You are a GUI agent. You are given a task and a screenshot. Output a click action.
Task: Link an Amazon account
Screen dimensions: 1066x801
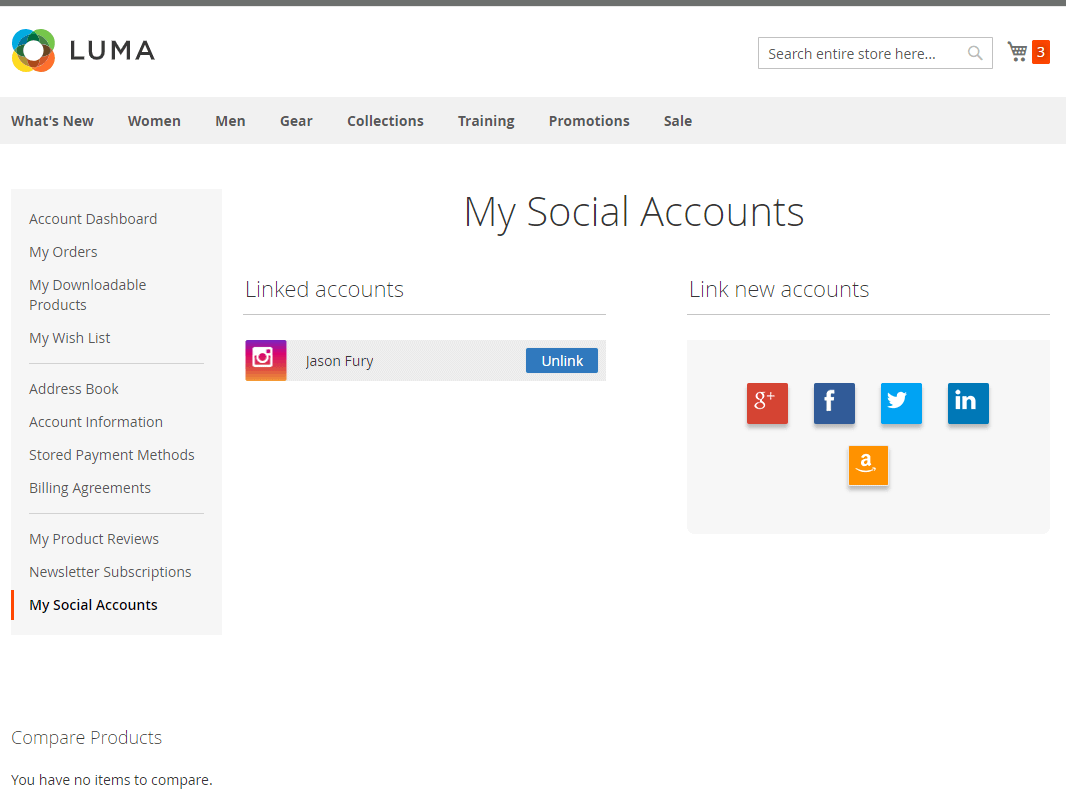pyautogui.click(x=868, y=465)
